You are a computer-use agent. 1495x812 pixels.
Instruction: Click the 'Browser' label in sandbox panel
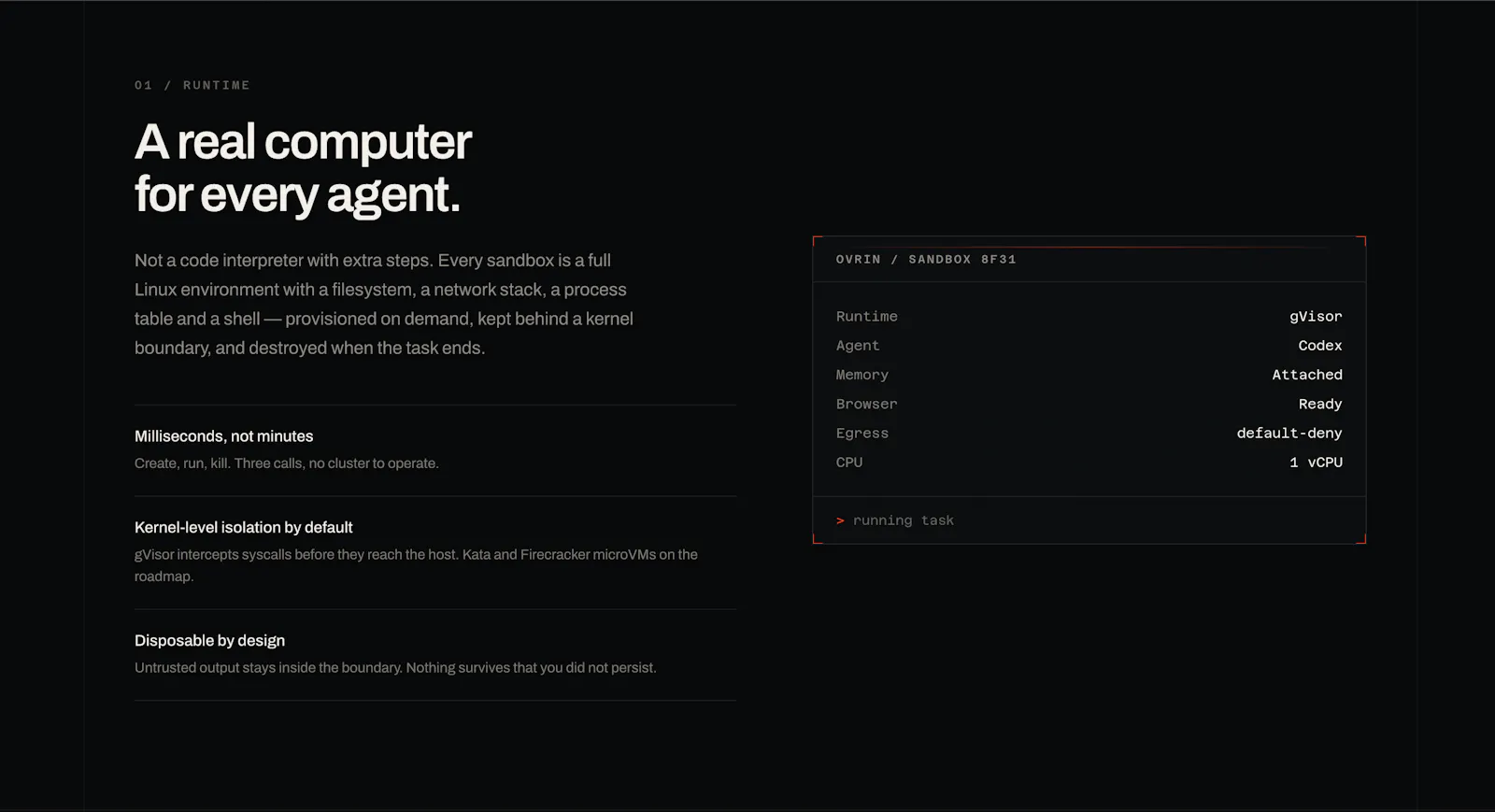coord(866,404)
